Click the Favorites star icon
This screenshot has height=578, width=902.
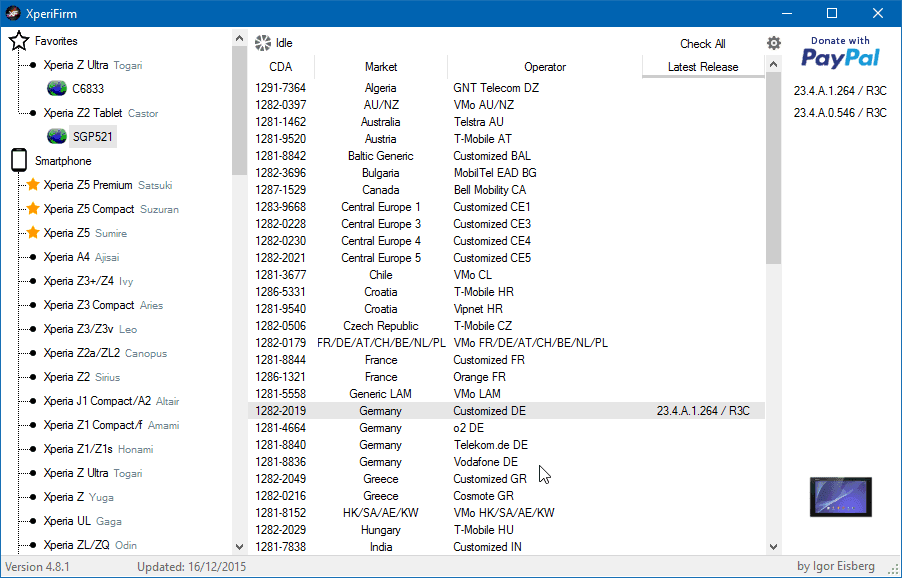(x=19, y=41)
